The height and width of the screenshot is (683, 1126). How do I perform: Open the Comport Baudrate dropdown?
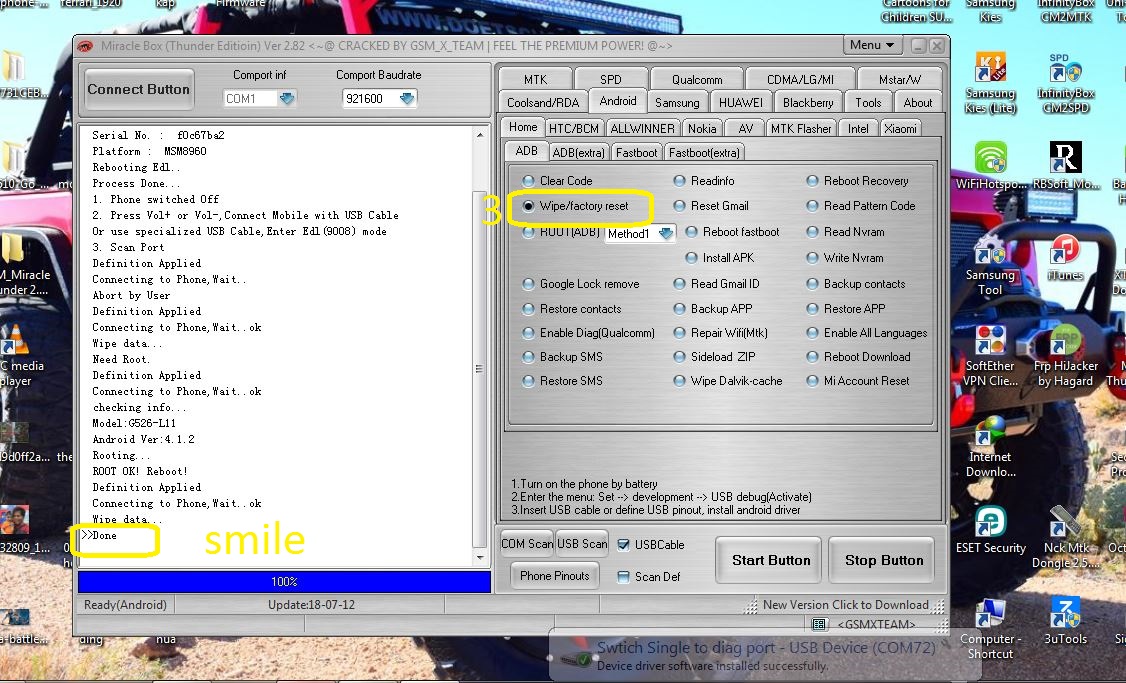click(x=406, y=98)
